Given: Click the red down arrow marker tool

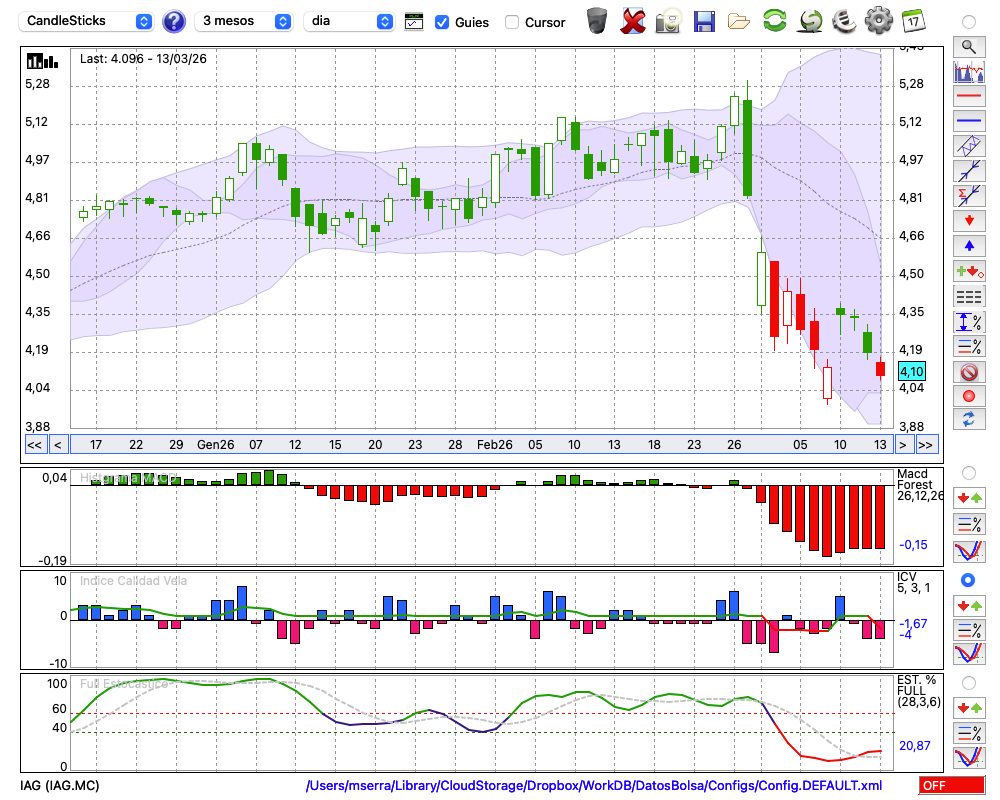Looking at the screenshot, I should pyautogui.click(x=969, y=221).
